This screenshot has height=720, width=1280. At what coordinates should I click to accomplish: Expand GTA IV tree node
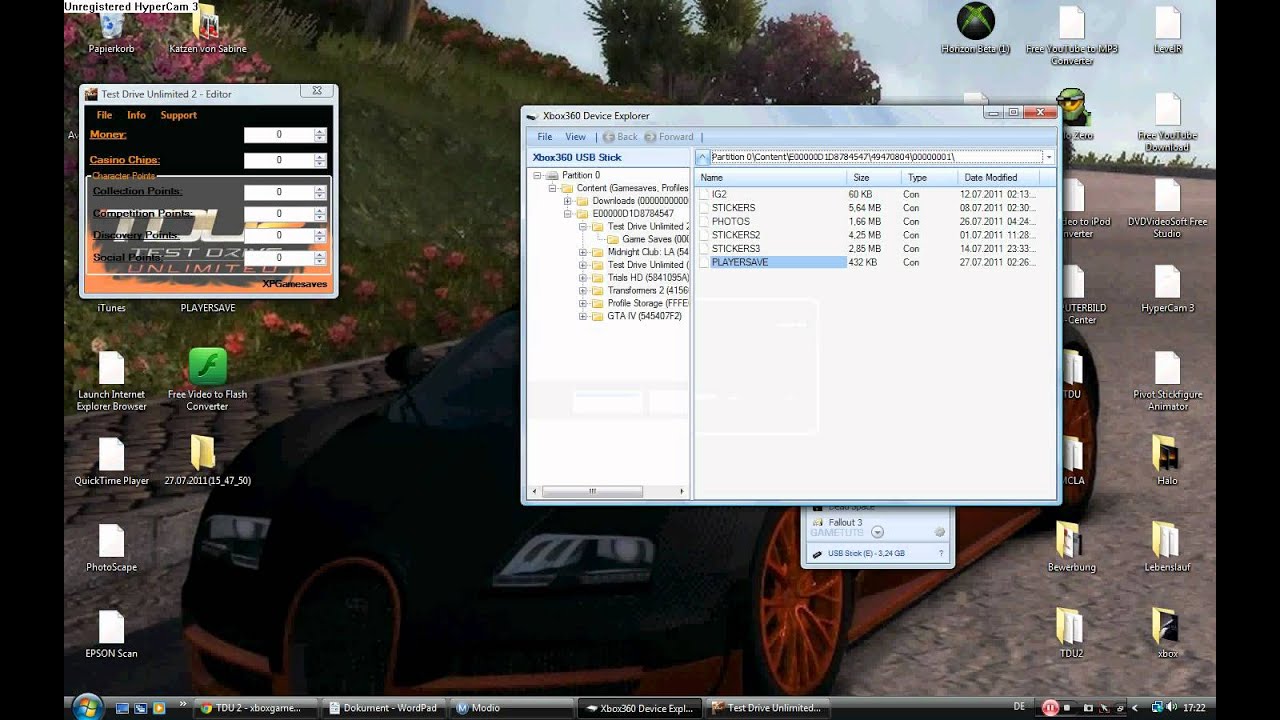(x=583, y=316)
